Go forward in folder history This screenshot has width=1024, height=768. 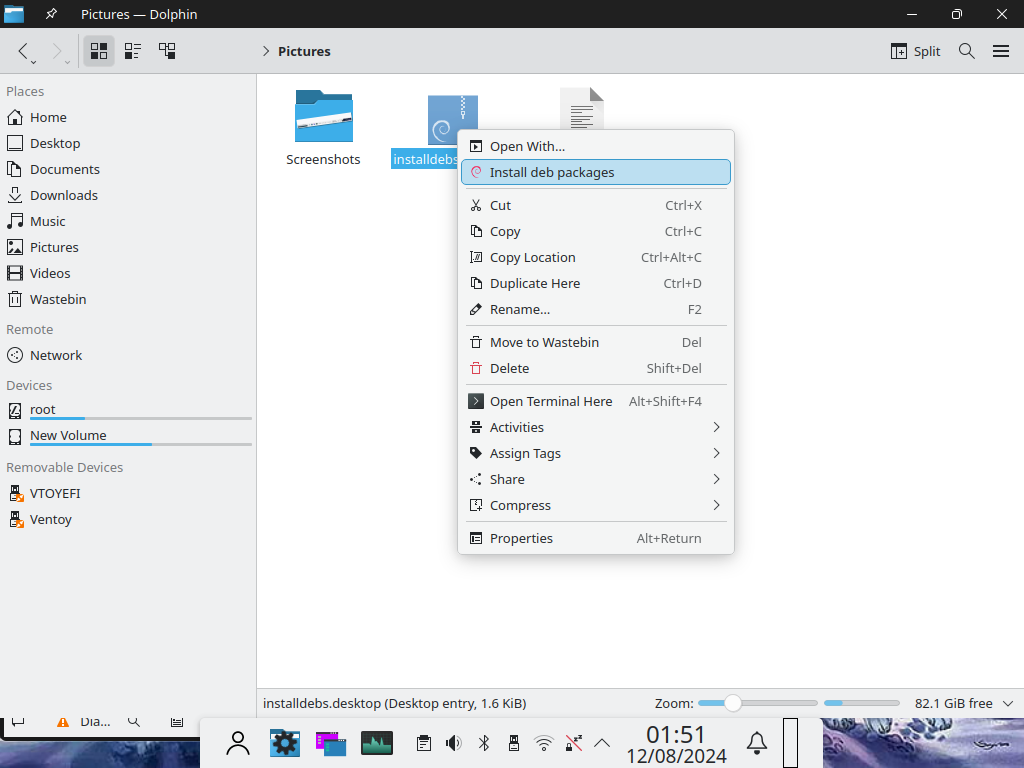[57, 51]
